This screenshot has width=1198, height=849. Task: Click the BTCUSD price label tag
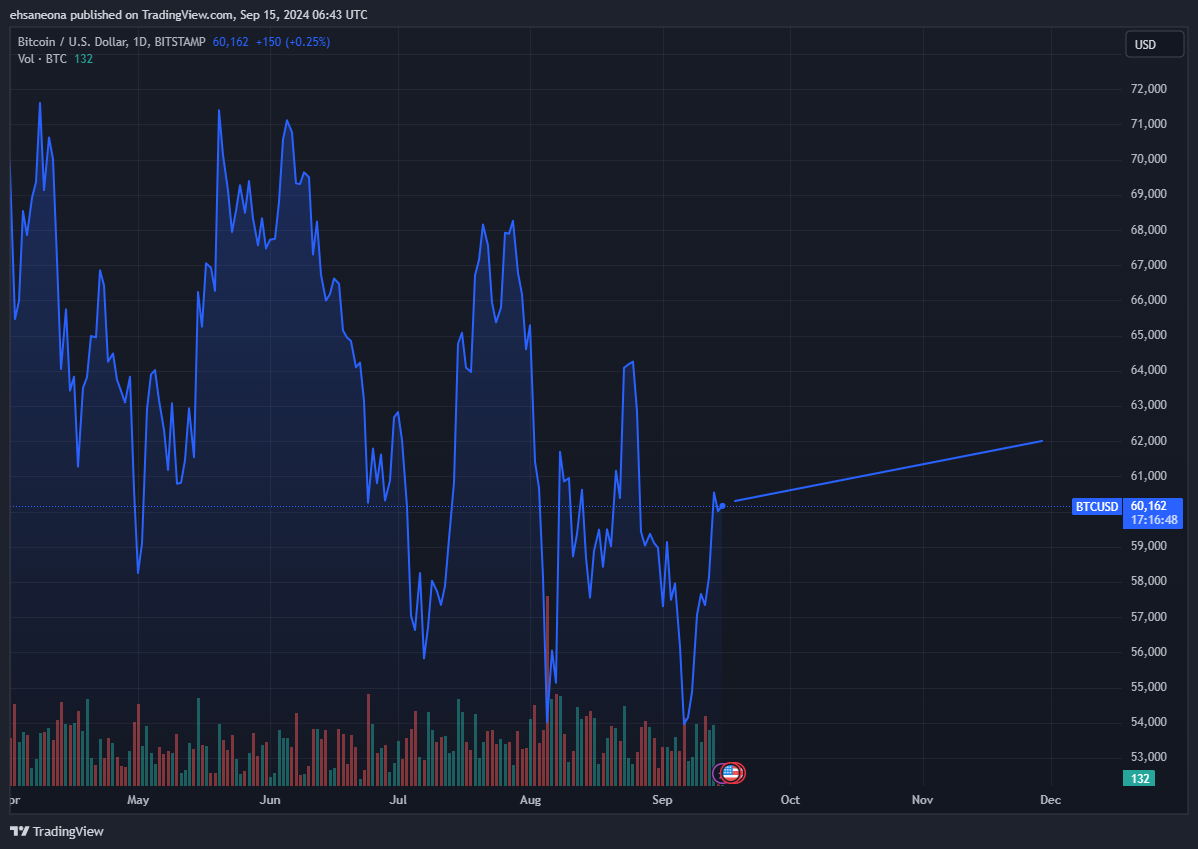[x=1097, y=506]
